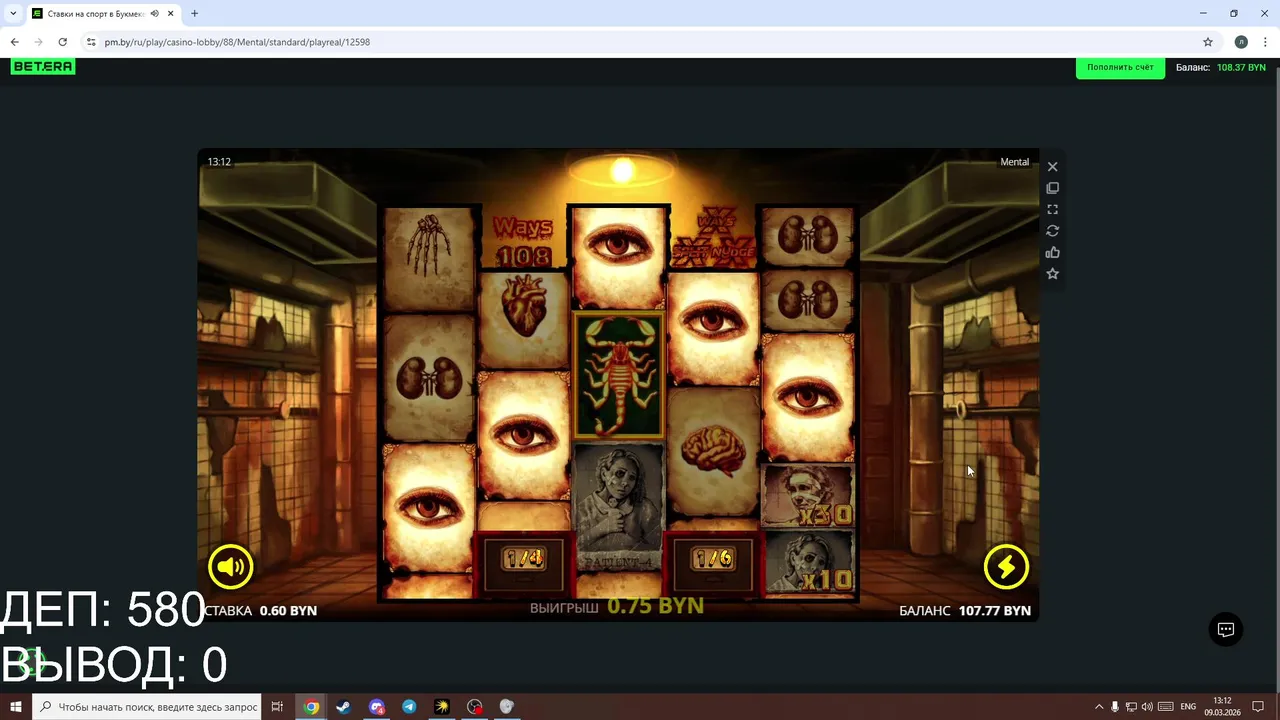Close the Ставки на спорт tab

point(171,14)
